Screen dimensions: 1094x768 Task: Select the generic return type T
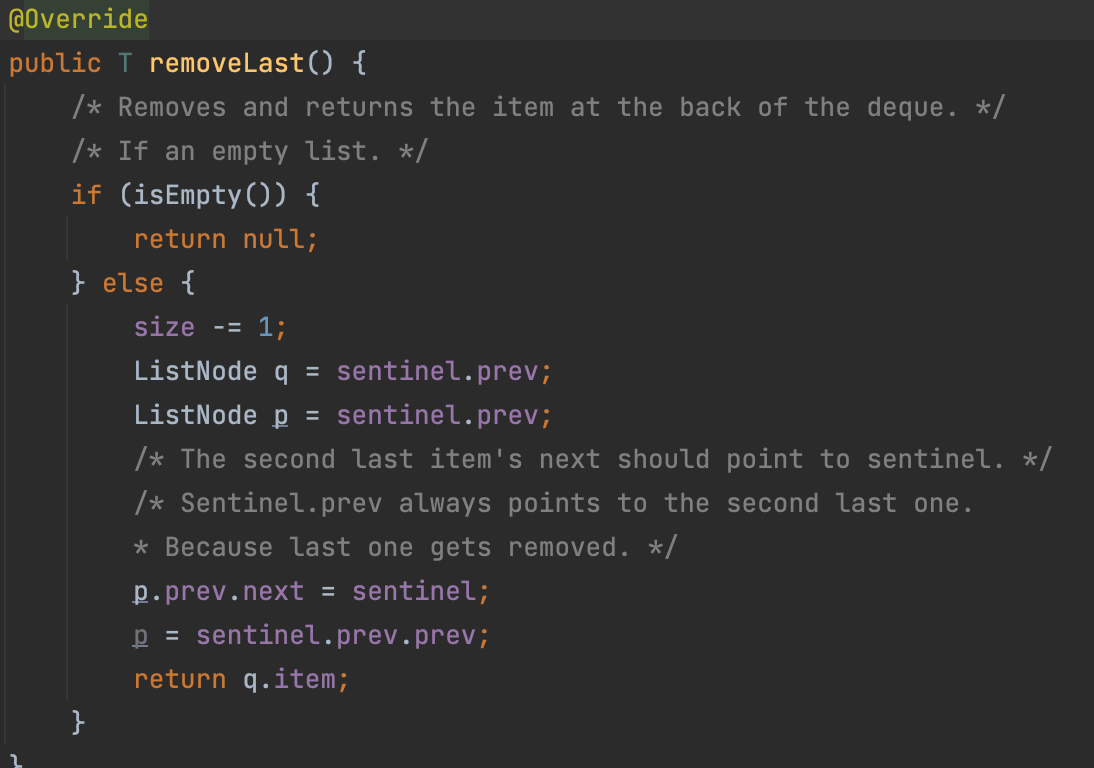[125, 63]
